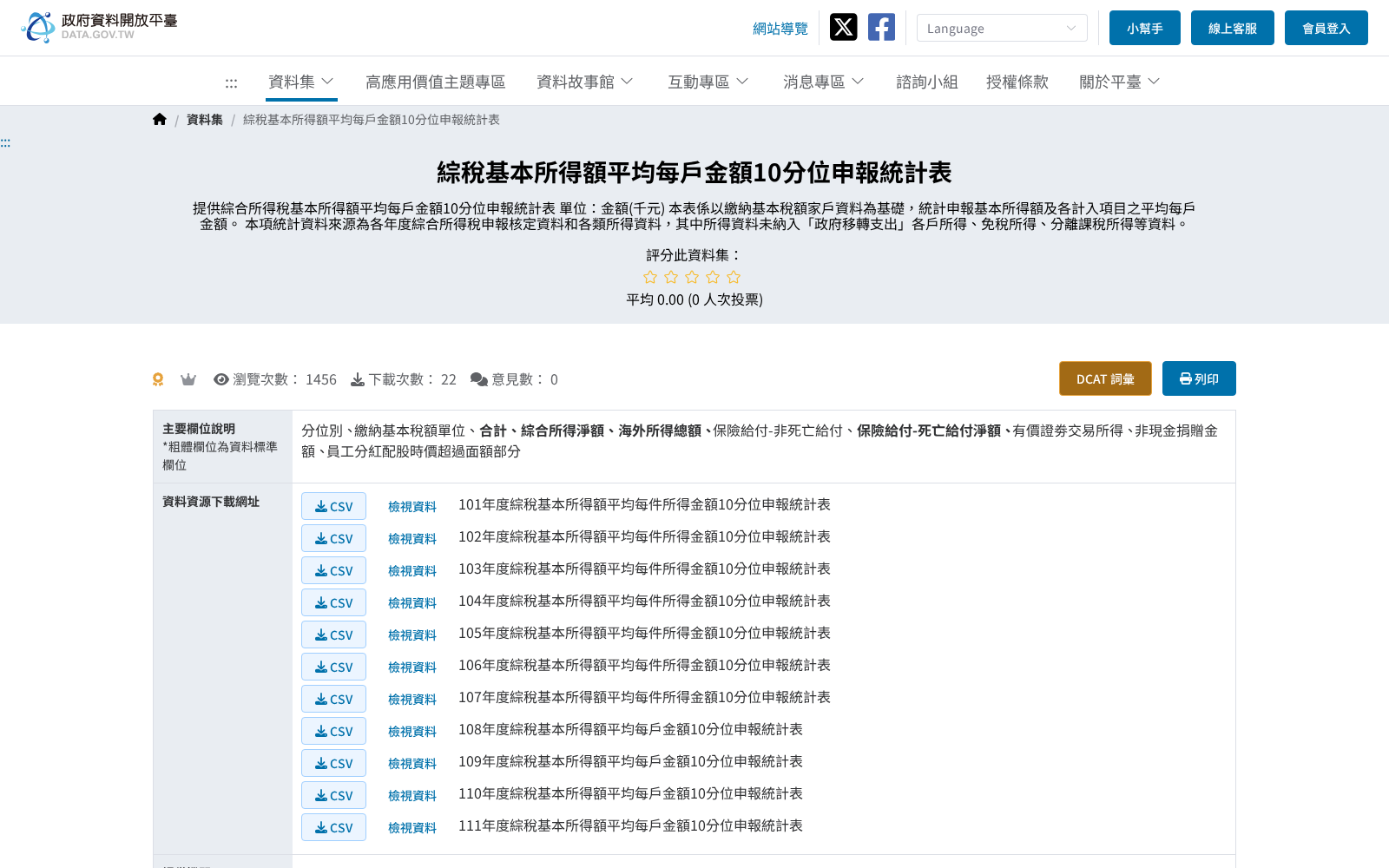Image resolution: width=1389 pixels, height=868 pixels.
Task: Rate dataset with fifth star
Action: tap(734, 277)
